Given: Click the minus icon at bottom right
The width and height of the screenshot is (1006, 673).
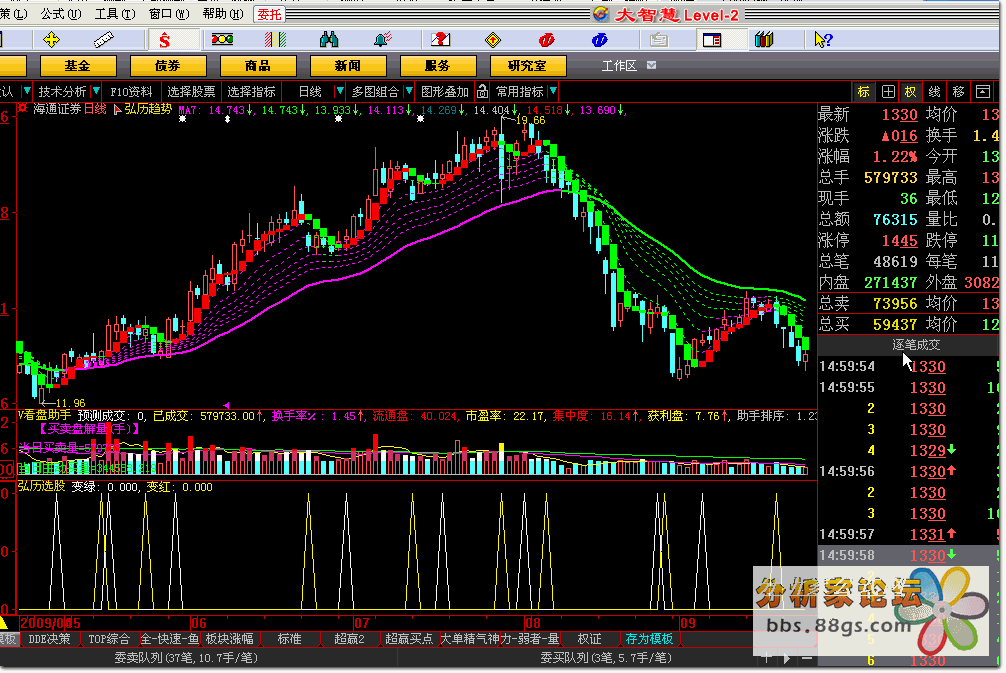Looking at the screenshot, I should tap(806, 658).
